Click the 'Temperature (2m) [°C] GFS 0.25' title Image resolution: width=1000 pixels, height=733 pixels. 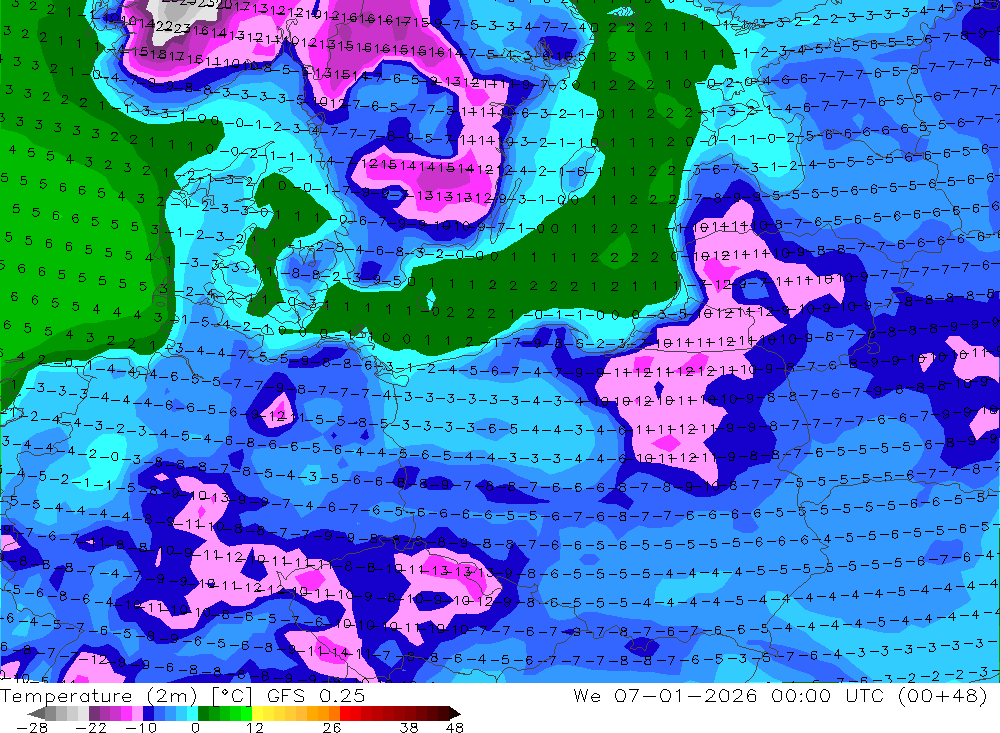pos(182,695)
